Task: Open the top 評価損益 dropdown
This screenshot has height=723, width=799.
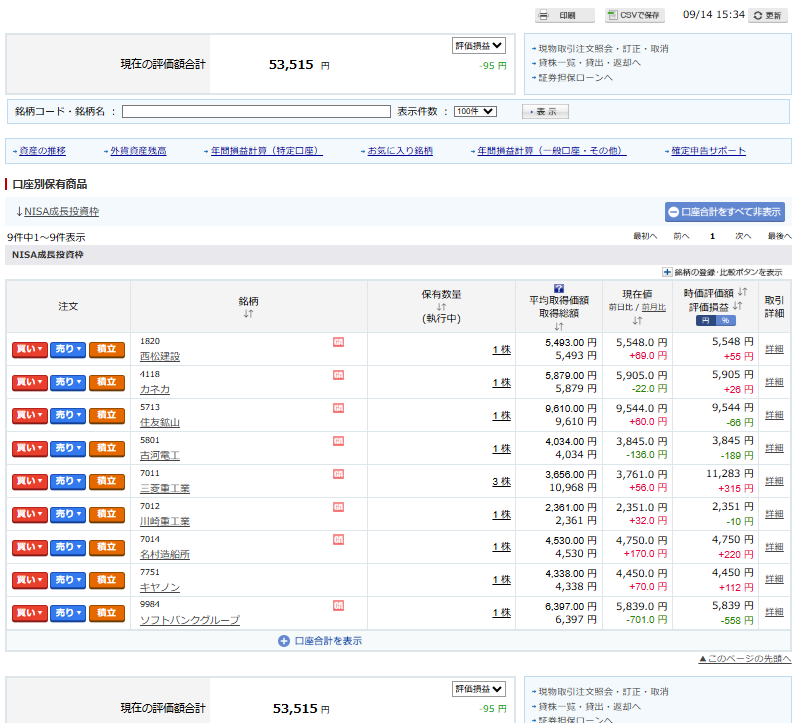Action: [478, 45]
